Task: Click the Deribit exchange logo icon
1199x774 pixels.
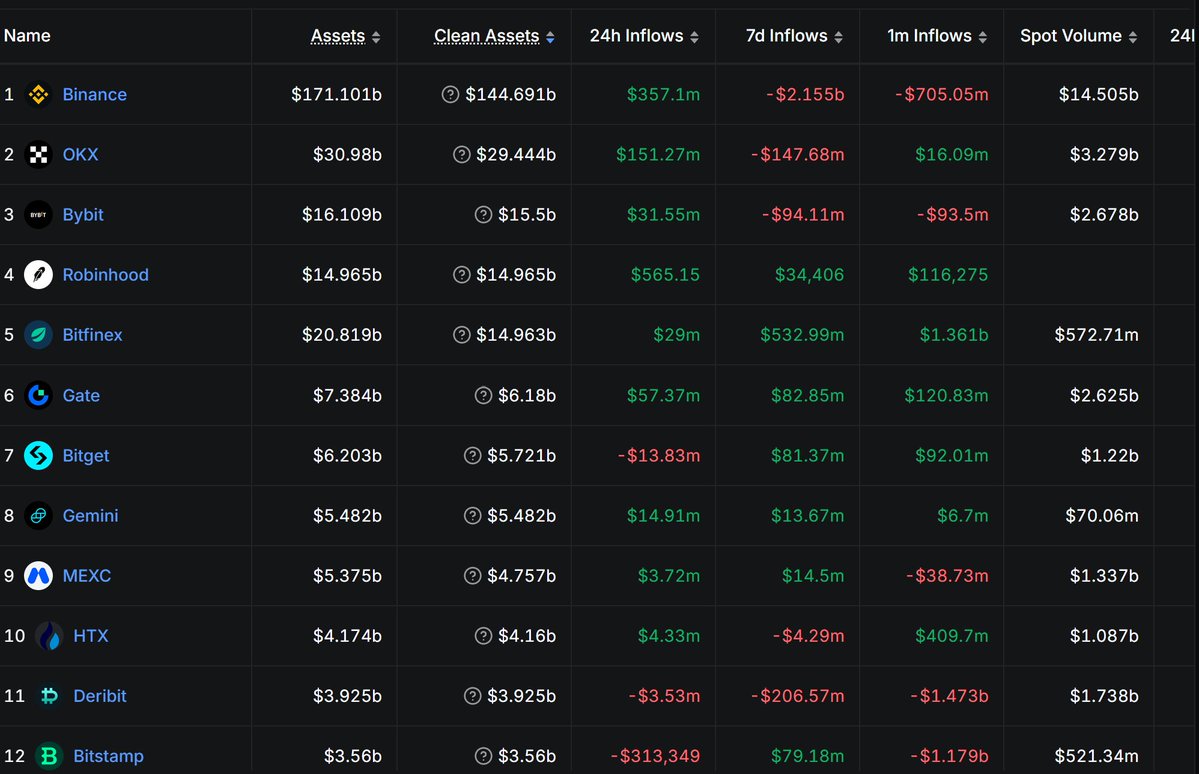Action: 49,696
